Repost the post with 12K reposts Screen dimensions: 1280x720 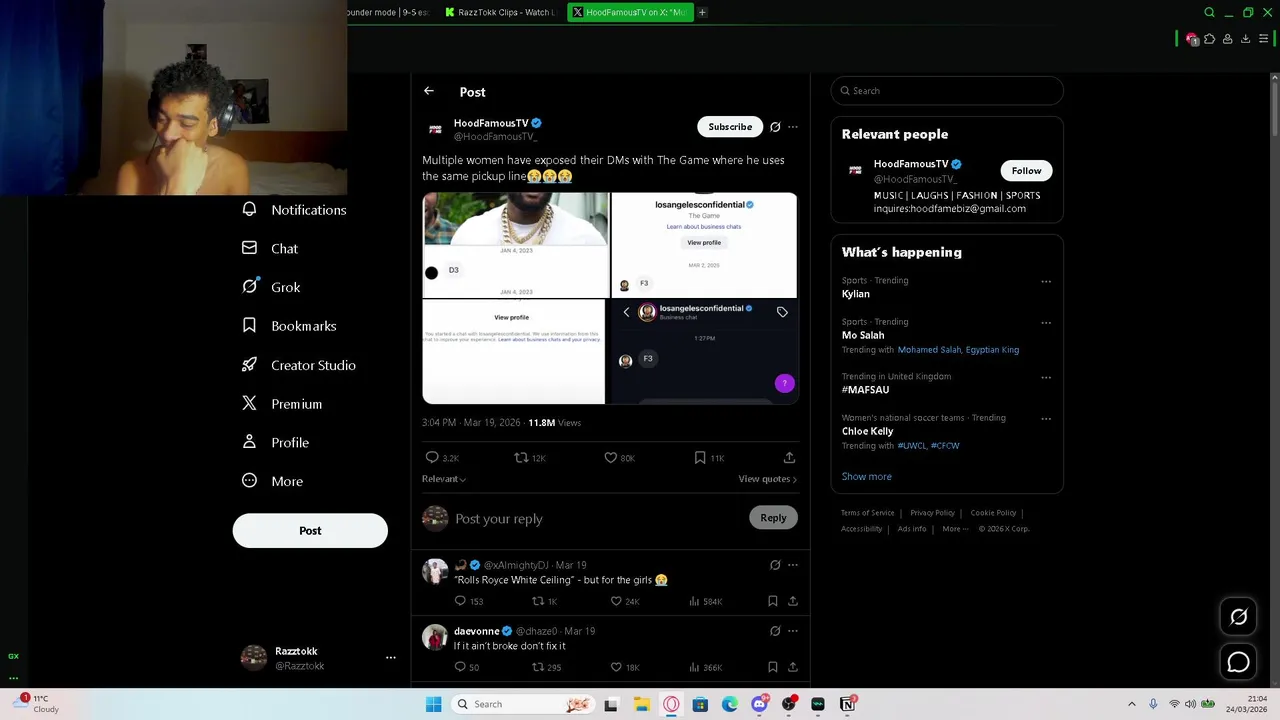pyautogui.click(x=530, y=458)
